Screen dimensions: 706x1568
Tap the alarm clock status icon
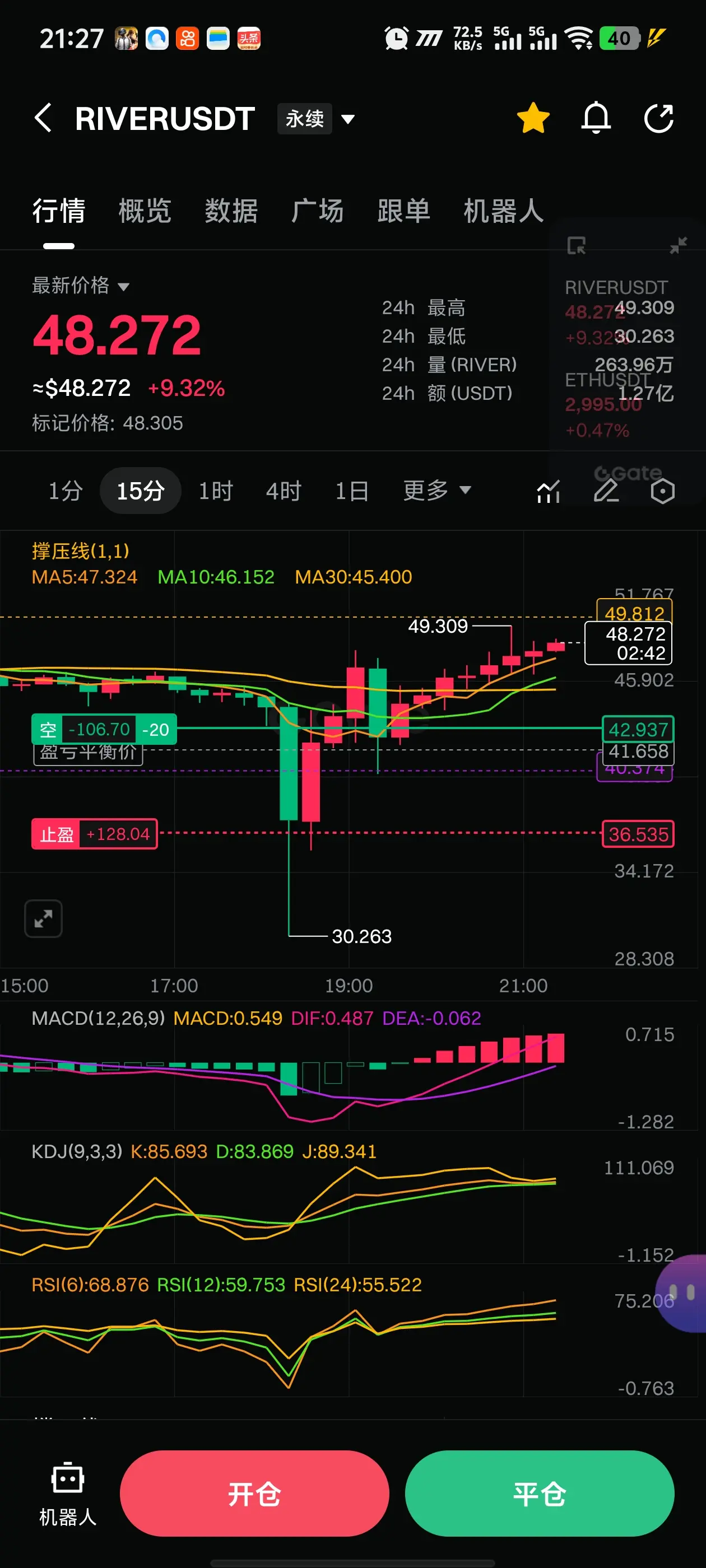[396, 38]
